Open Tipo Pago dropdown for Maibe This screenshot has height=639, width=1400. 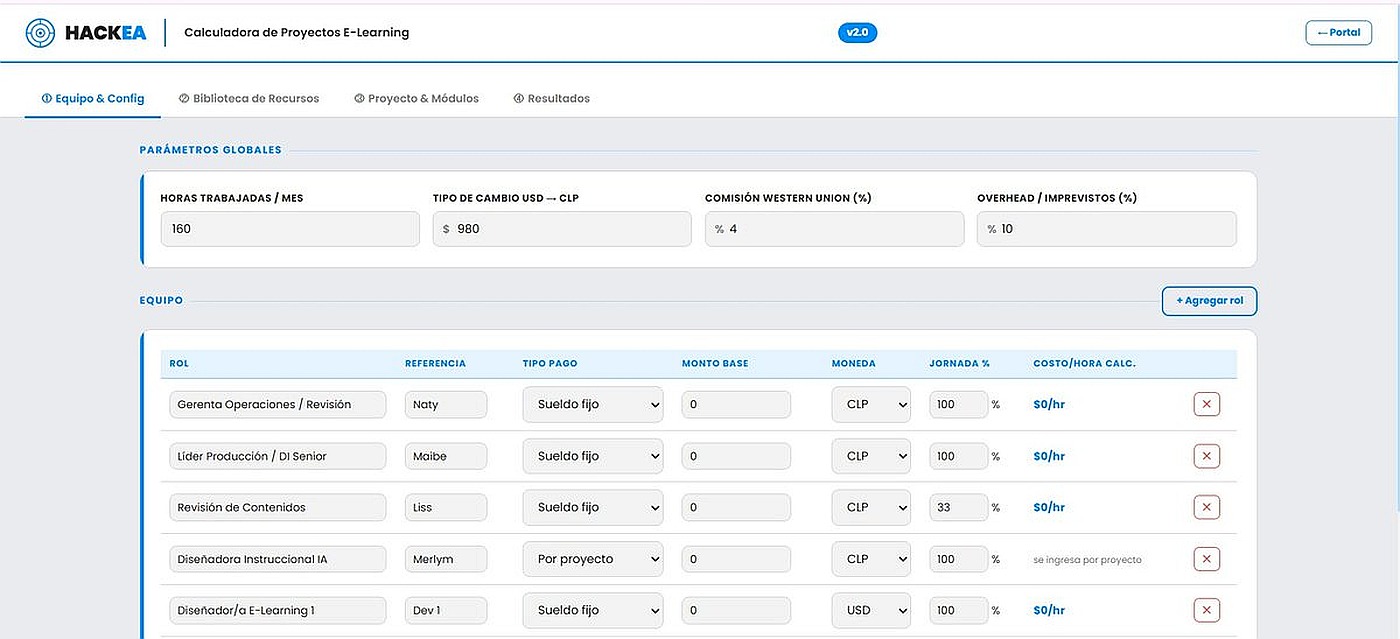[593, 456]
